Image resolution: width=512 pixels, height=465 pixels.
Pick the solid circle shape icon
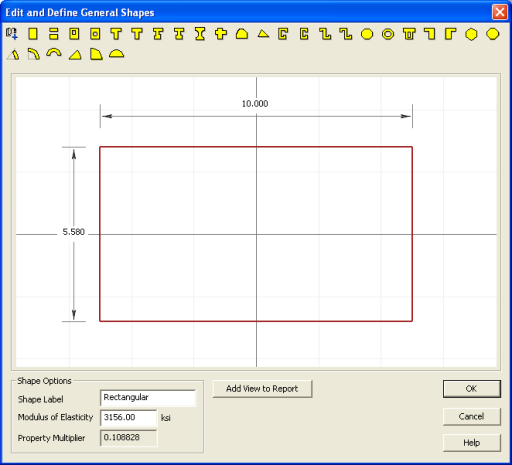click(367, 34)
